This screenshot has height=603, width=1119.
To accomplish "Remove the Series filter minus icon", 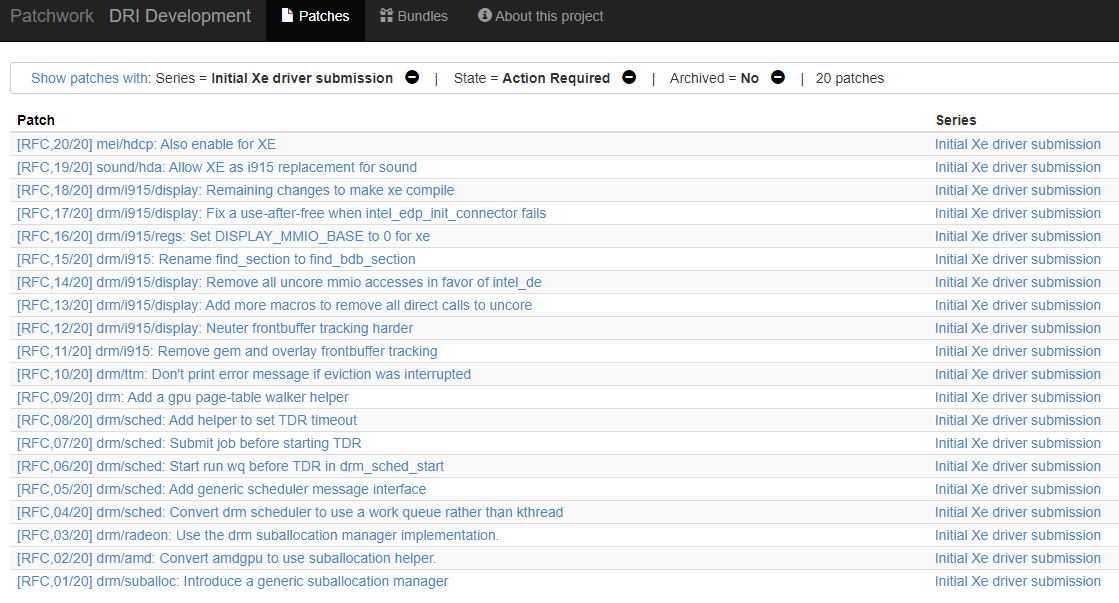I will 412,78.
